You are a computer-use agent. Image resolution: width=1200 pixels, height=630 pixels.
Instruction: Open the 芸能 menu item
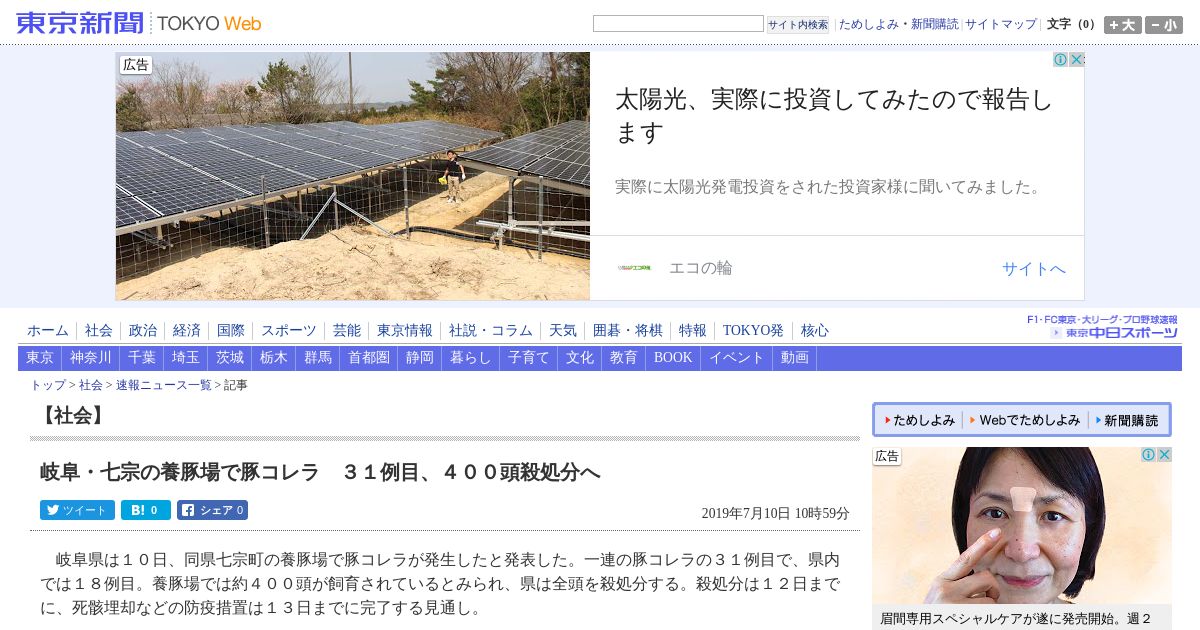point(347,330)
